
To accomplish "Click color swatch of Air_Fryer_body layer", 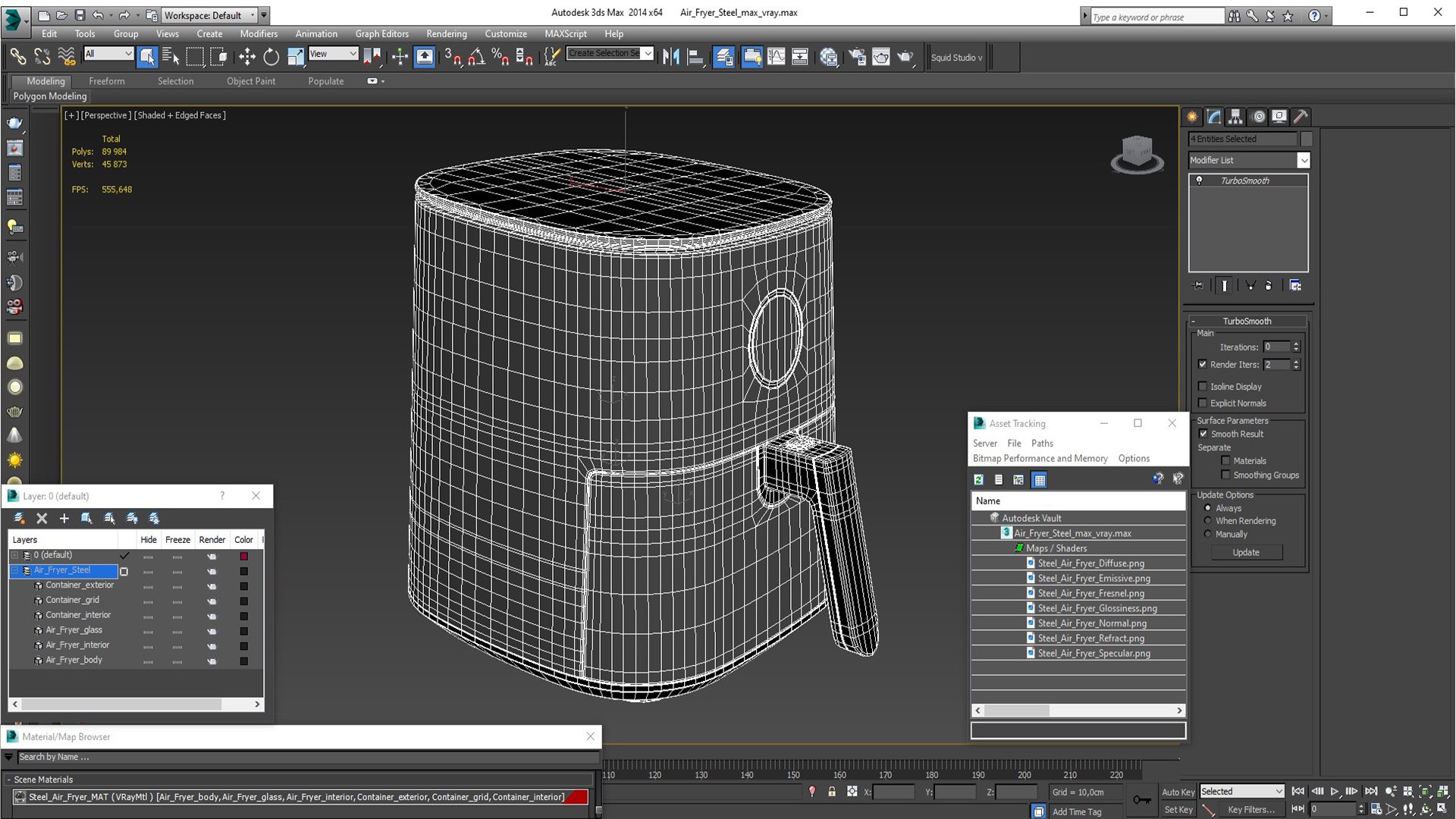I will 244,661.
